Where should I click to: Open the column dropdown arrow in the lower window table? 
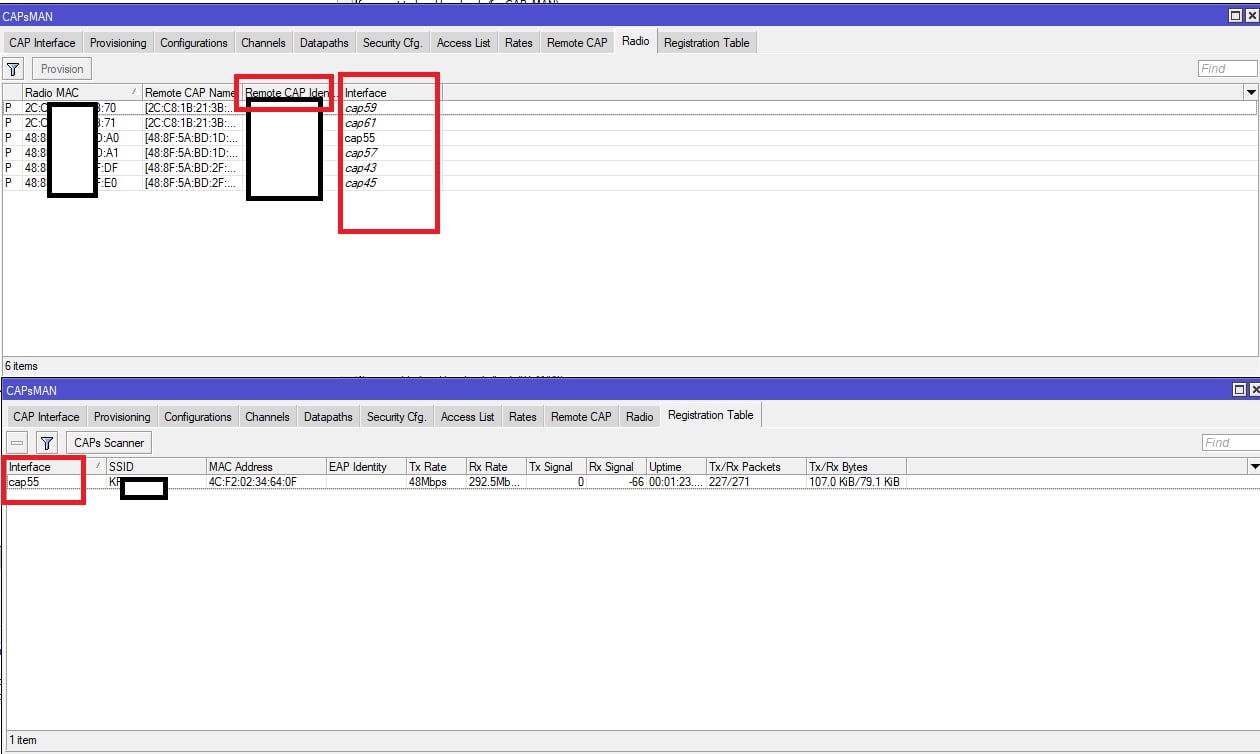click(1253, 466)
